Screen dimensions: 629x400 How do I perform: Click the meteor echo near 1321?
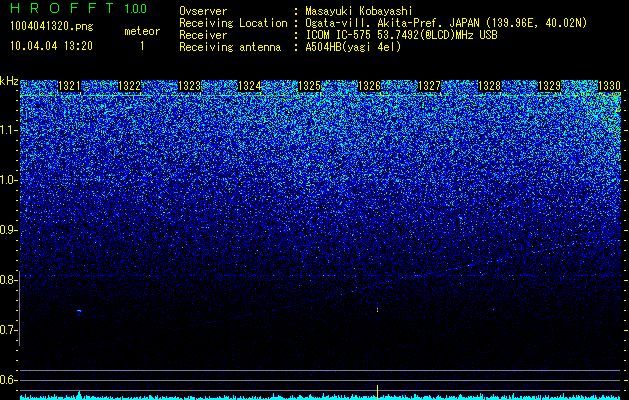tap(79, 311)
